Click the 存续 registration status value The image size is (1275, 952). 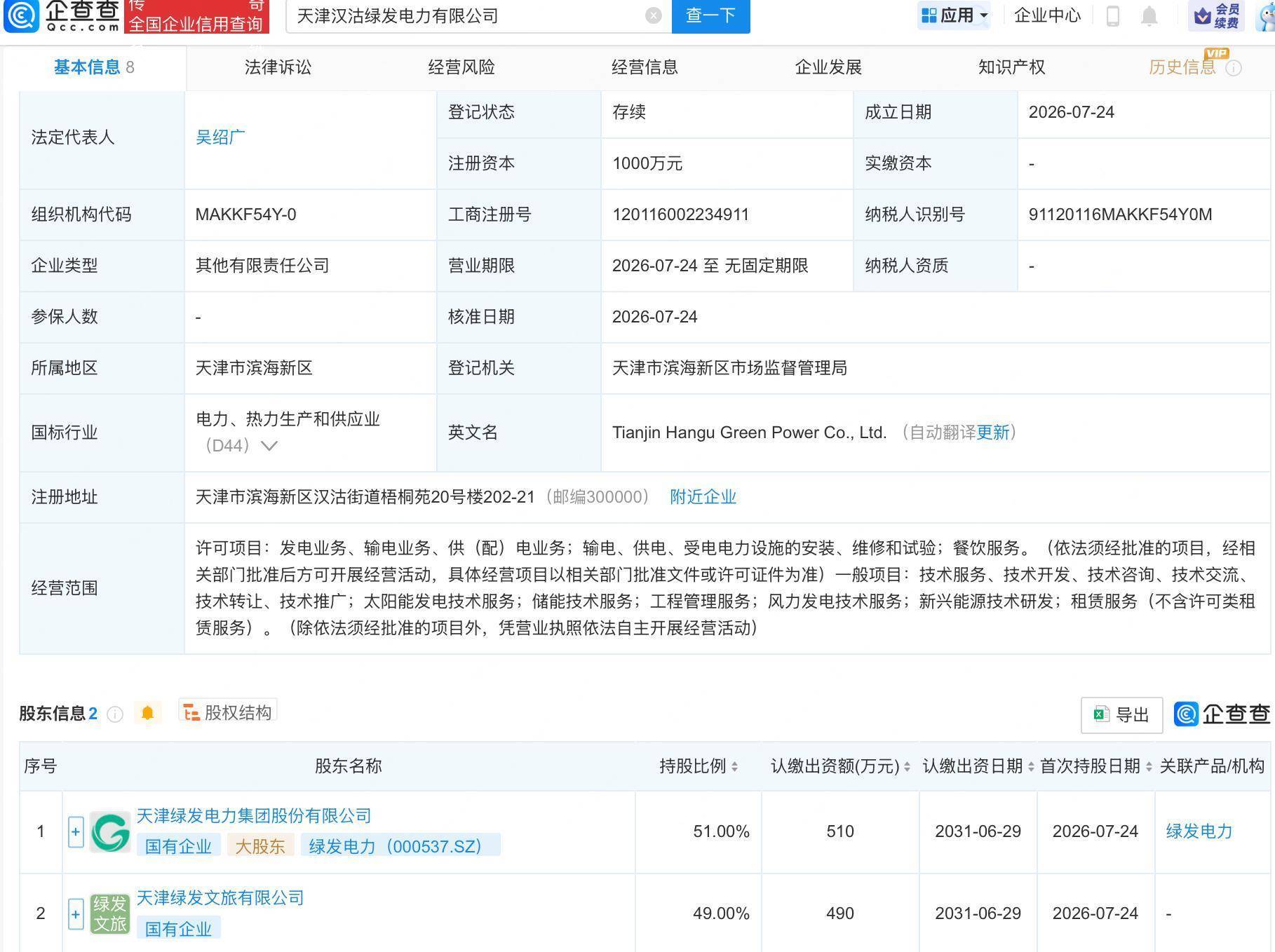click(x=629, y=112)
